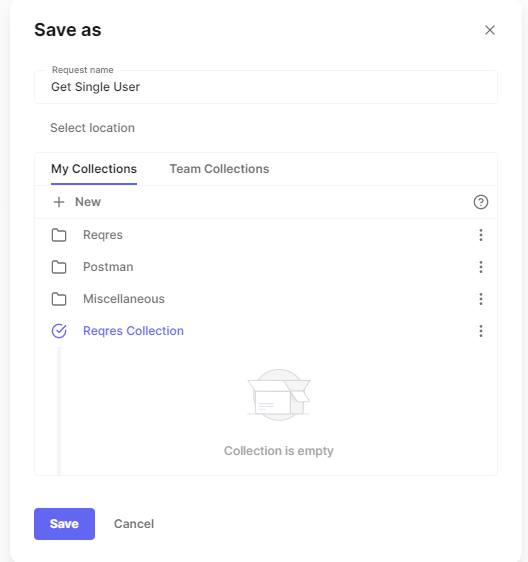Click the Postman folder icon

(59, 267)
